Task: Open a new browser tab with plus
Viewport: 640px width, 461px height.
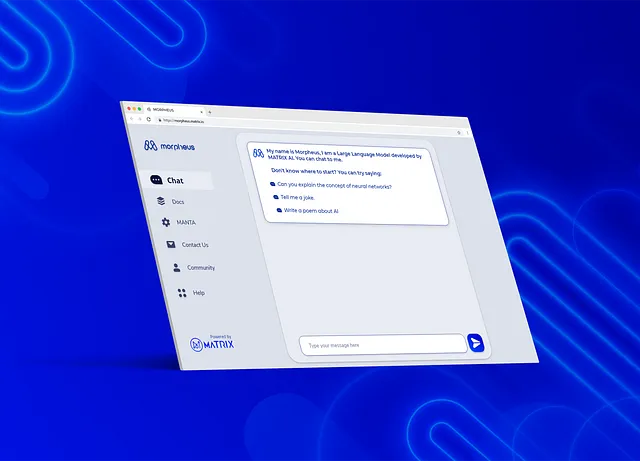Action: pos(210,112)
